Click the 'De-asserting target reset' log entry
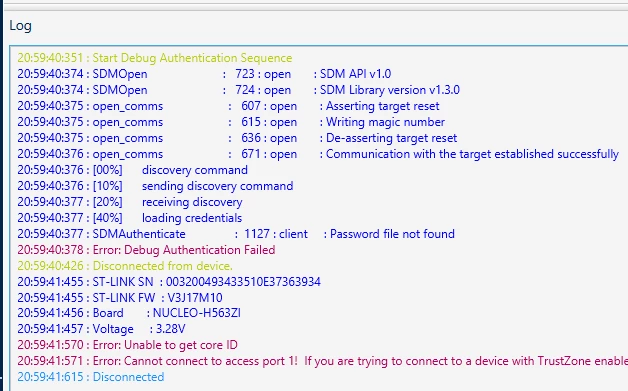The width and height of the screenshot is (628, 391). pyautogui.click(x=237, y=138)
